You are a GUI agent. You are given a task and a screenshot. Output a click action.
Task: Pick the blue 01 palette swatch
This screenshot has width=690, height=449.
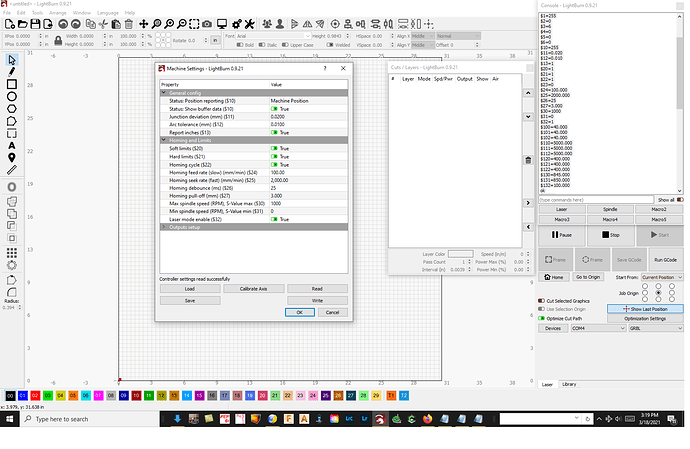23,396
